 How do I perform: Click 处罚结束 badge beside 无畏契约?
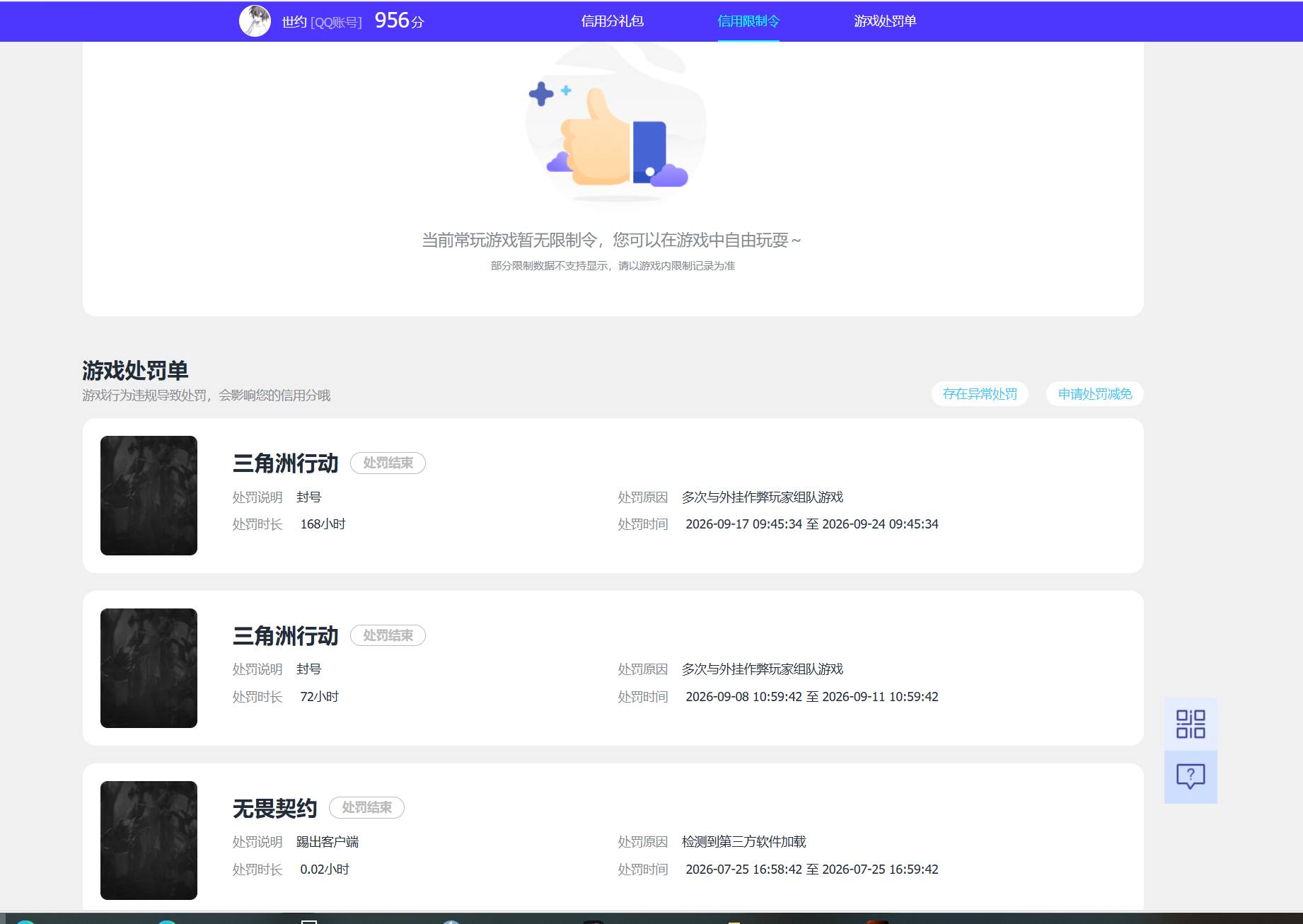pyautogui.click(x=366, y=807)
